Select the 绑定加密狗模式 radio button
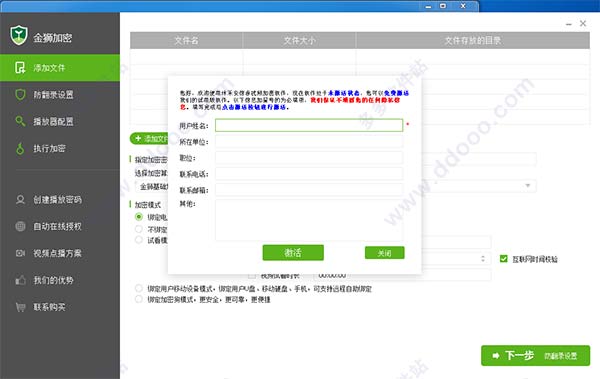This screenshot has height=379, width=600. 139,299
